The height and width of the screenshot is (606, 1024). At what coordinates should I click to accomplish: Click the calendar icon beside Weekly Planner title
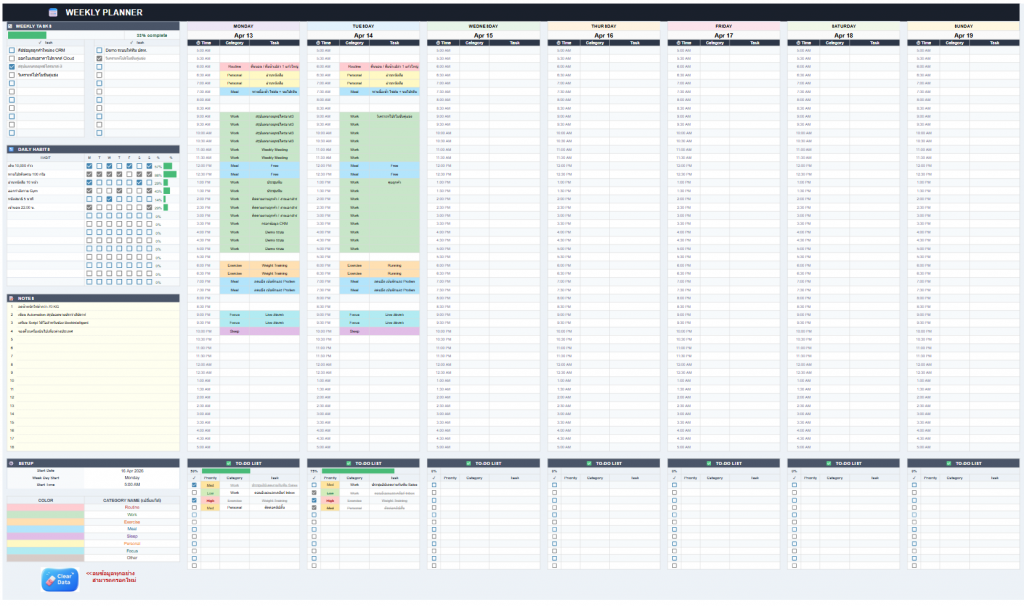53,12
